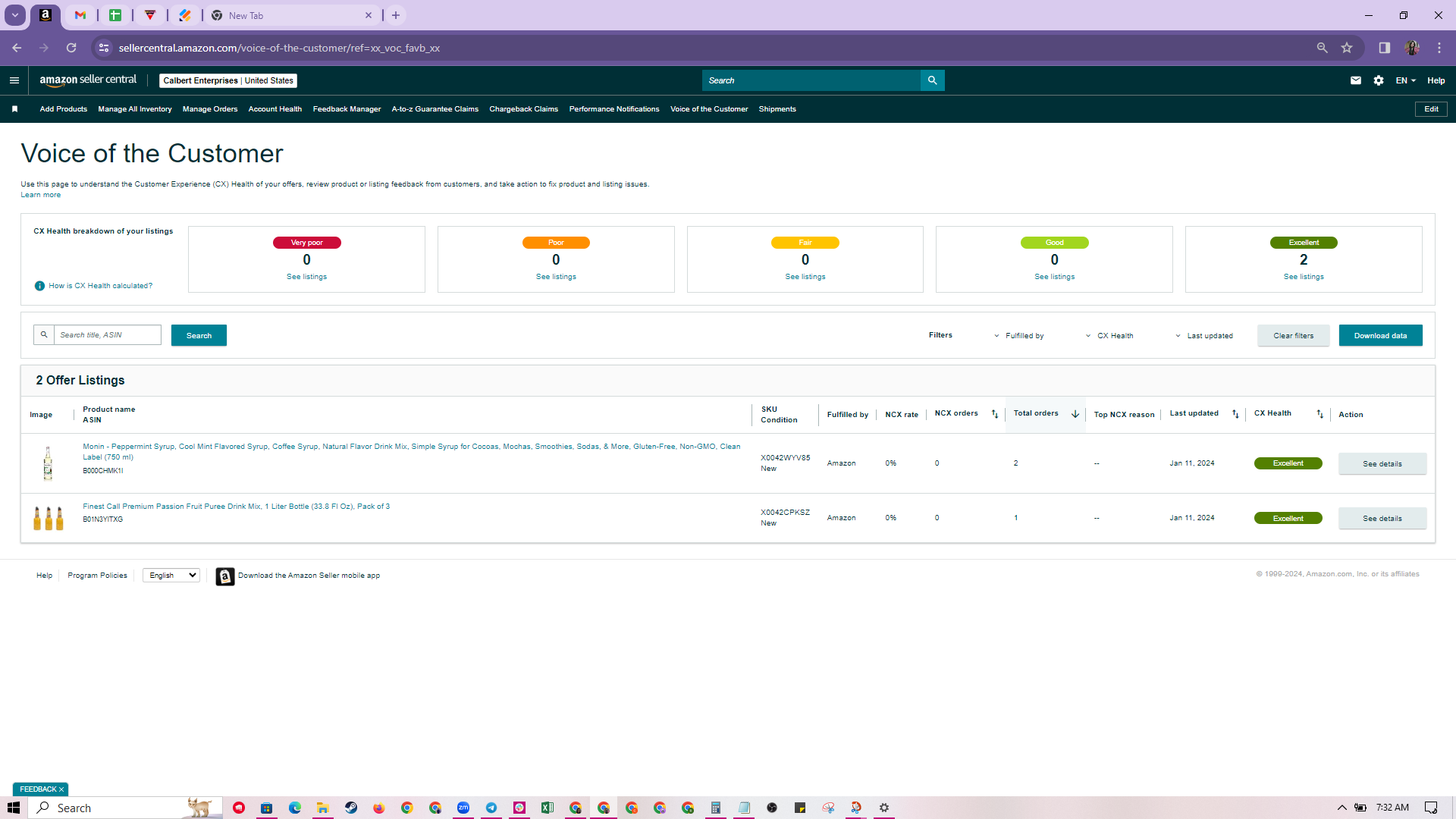Open the tab search dropdown arrow

coord(15,15)
